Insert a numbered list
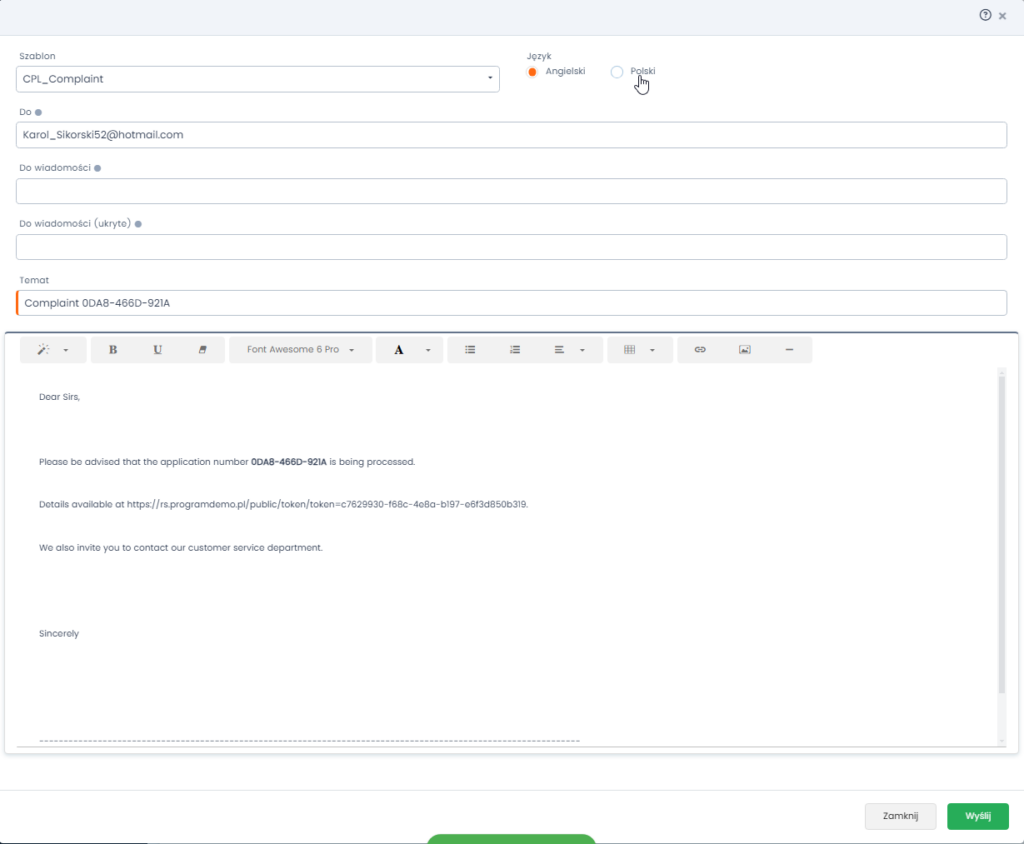Viewport: 1024px width, 844px height. click(x=515, y=350)
